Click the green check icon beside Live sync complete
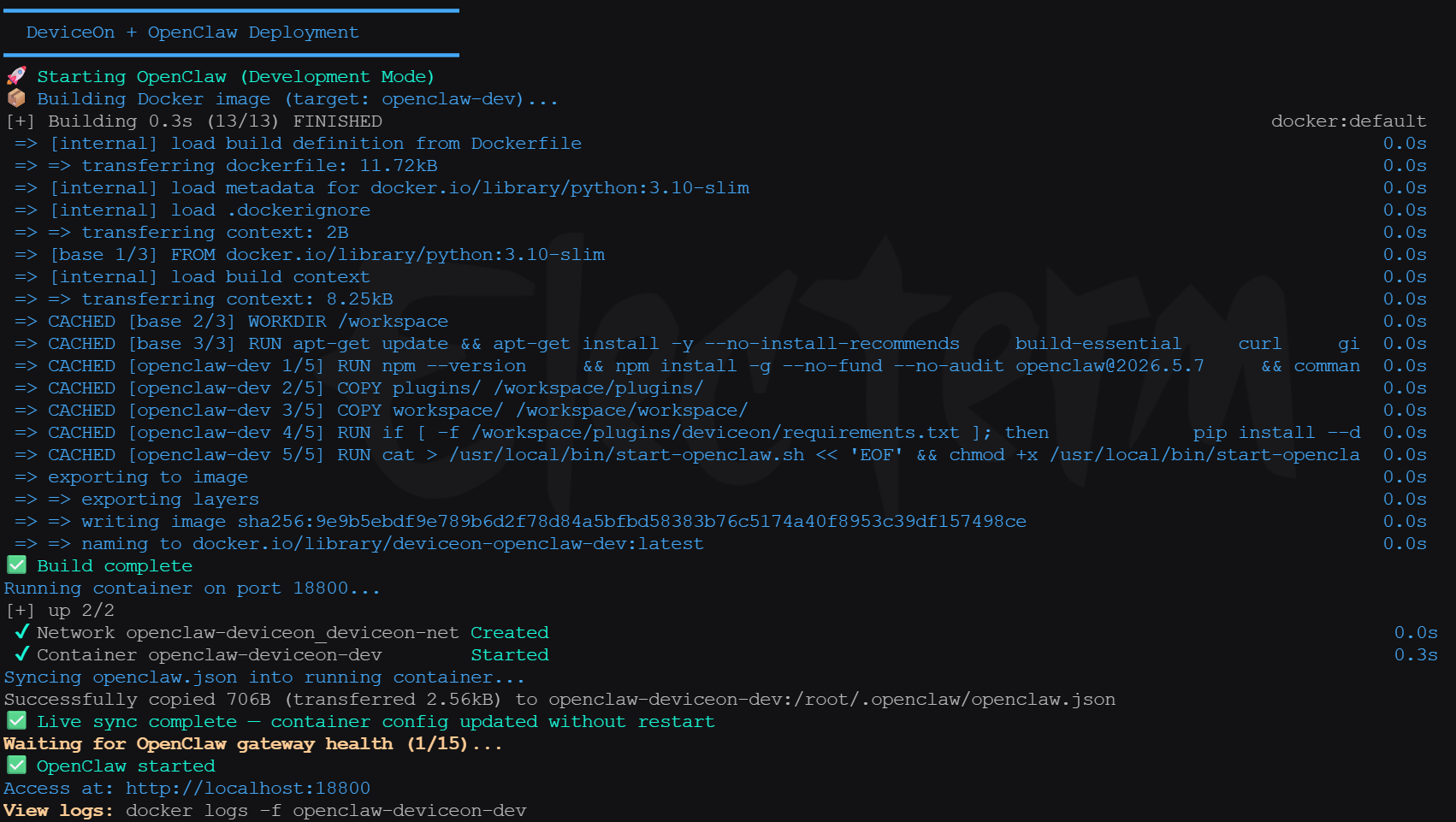1456x822 pixels. (16, 721)
